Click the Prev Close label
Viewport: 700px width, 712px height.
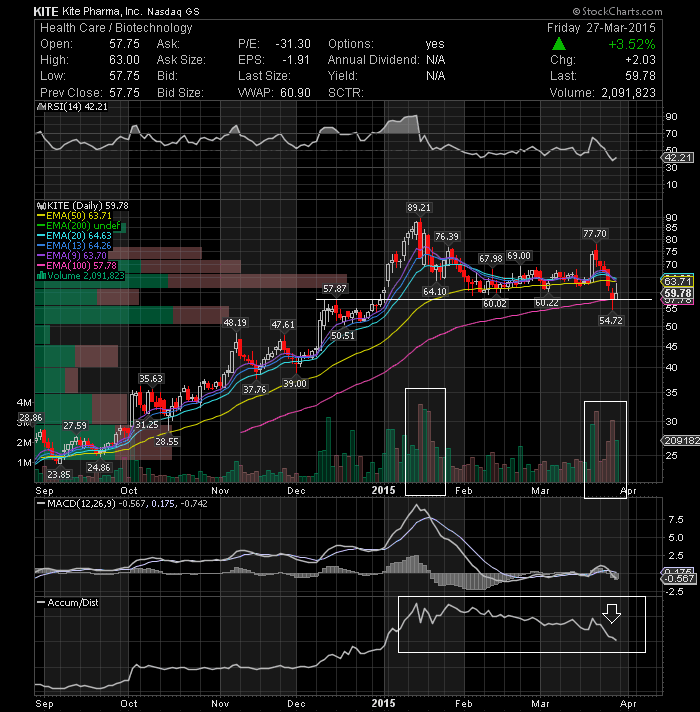click(71, 93)
